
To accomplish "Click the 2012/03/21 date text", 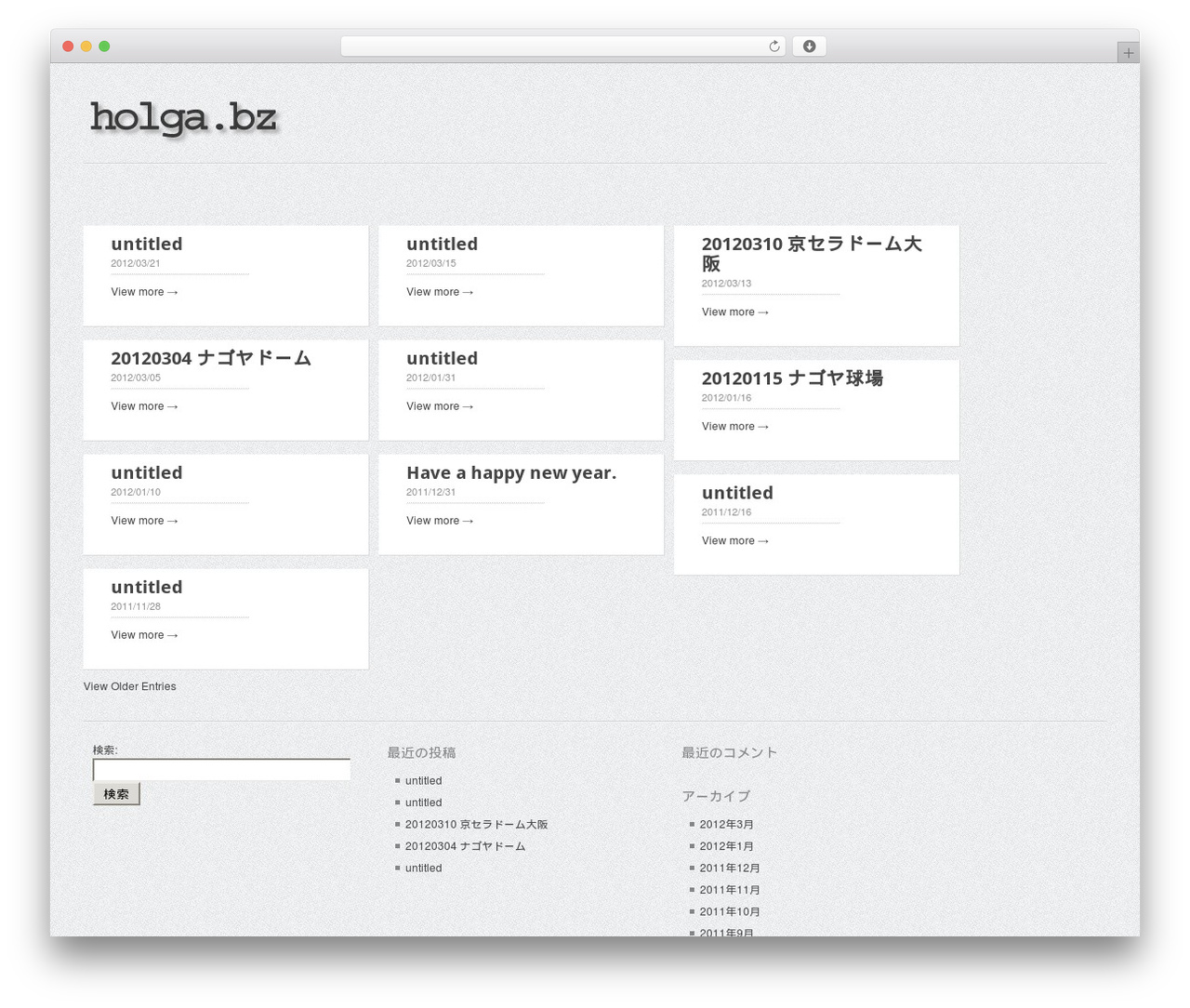I will [x=136, y=263].
